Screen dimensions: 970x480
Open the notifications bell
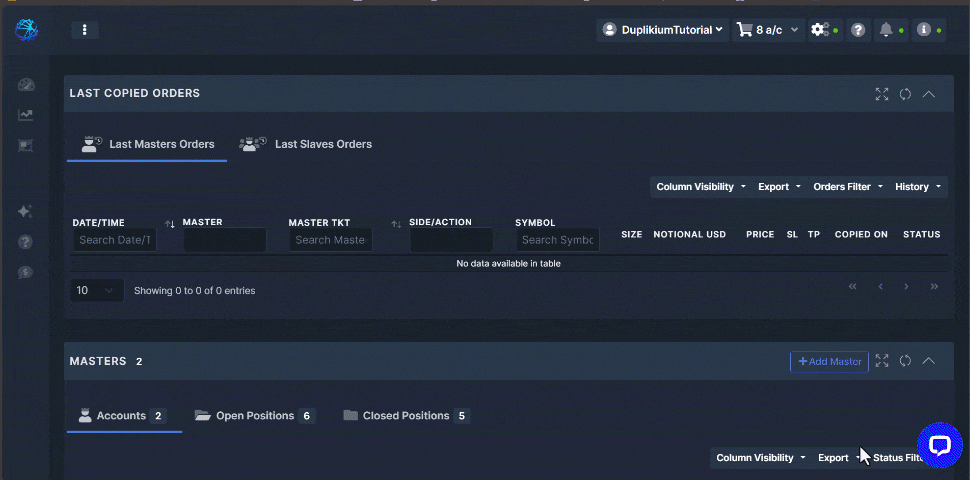tap(886, 30)
